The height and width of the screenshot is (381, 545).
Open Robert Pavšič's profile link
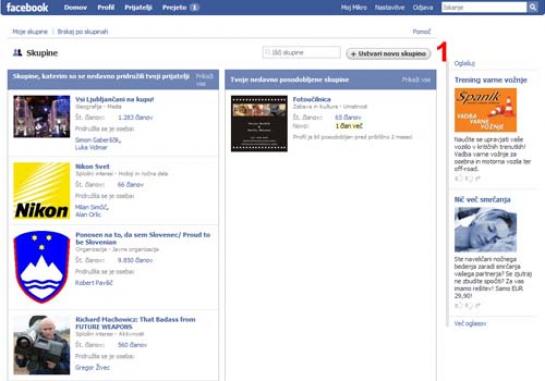(94, 283)
